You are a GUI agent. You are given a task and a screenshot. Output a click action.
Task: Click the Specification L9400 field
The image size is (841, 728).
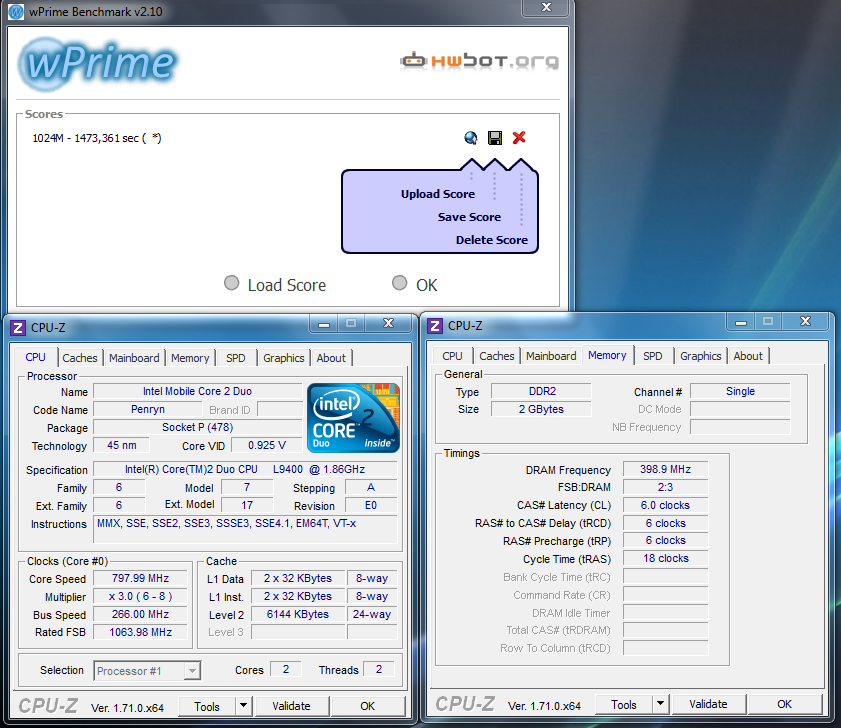(x=245, y=469)
